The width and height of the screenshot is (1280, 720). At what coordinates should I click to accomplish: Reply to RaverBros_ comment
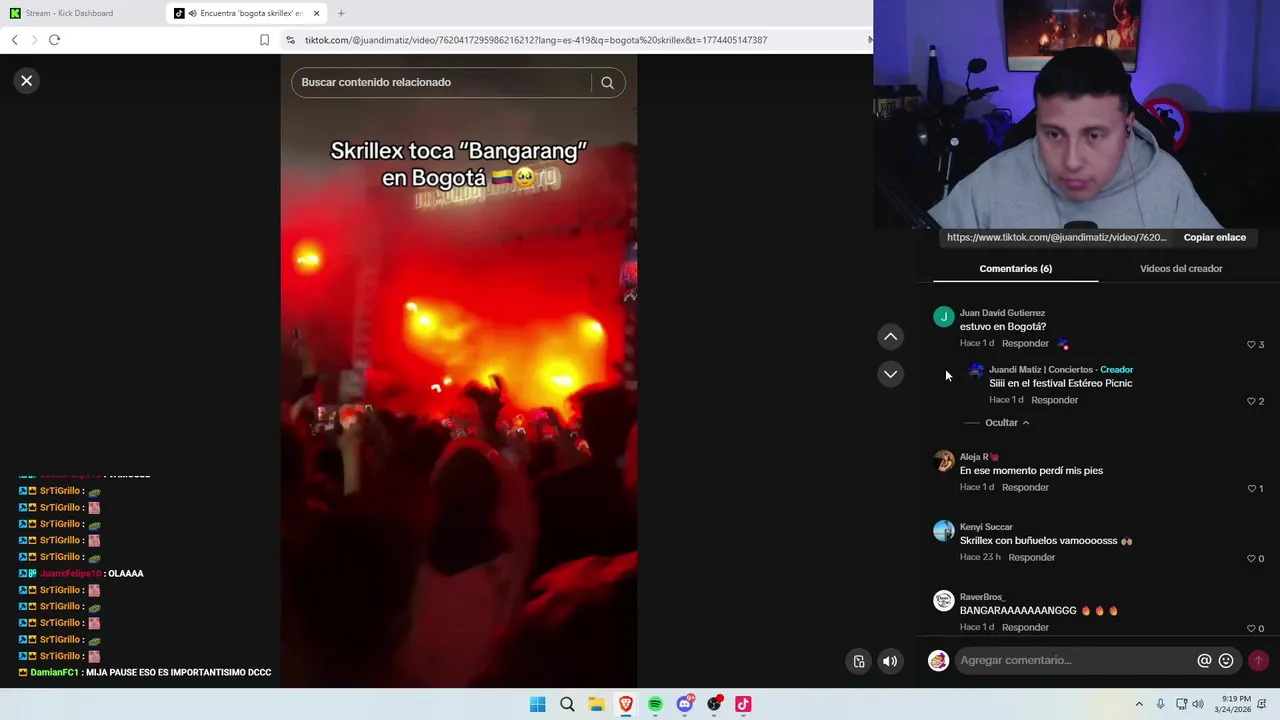(1025, 627)
